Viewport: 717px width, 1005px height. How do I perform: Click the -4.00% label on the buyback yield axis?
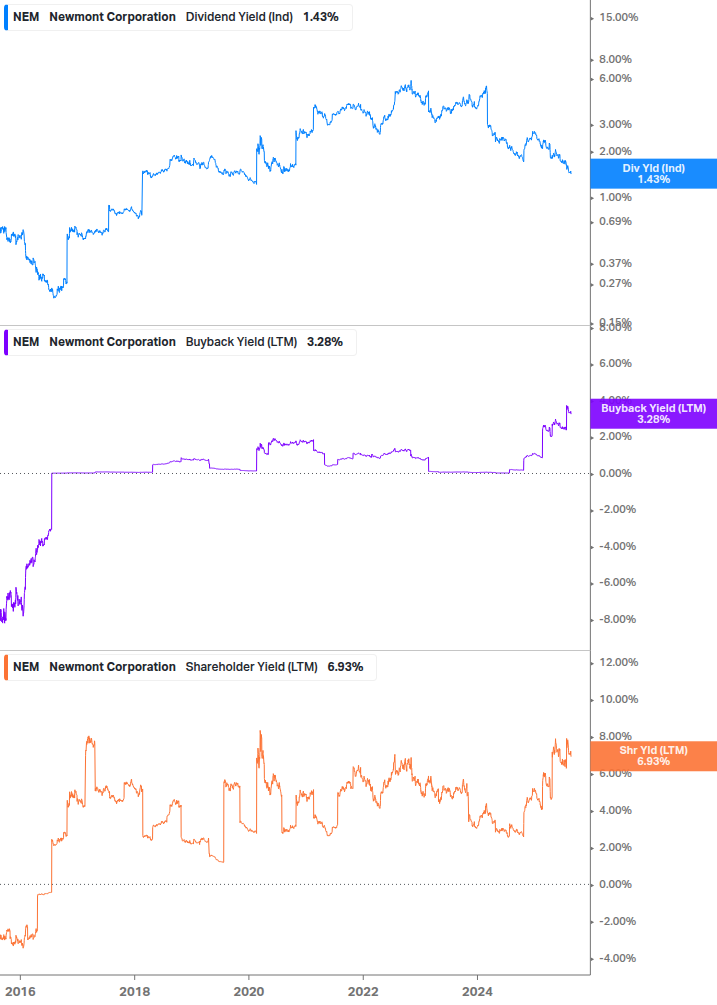coord(618,547)
